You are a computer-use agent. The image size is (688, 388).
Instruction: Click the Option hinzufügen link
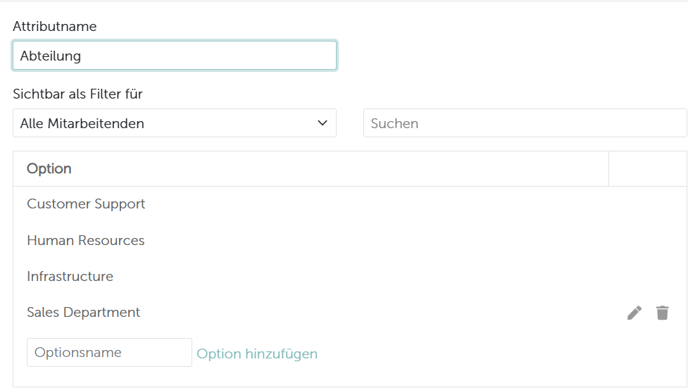[257, 354]
